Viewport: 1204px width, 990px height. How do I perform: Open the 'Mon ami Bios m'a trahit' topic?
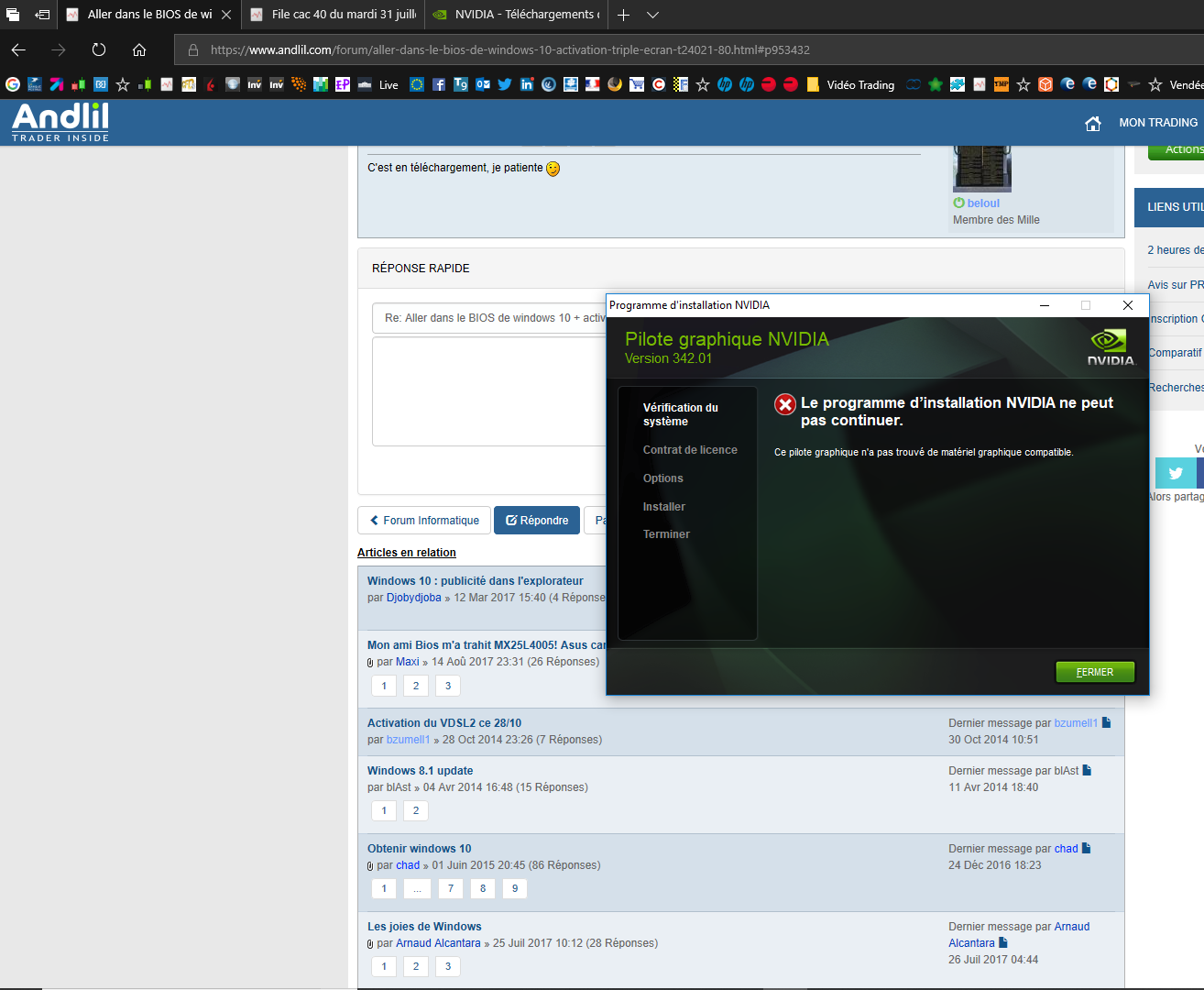click(487, 645)
